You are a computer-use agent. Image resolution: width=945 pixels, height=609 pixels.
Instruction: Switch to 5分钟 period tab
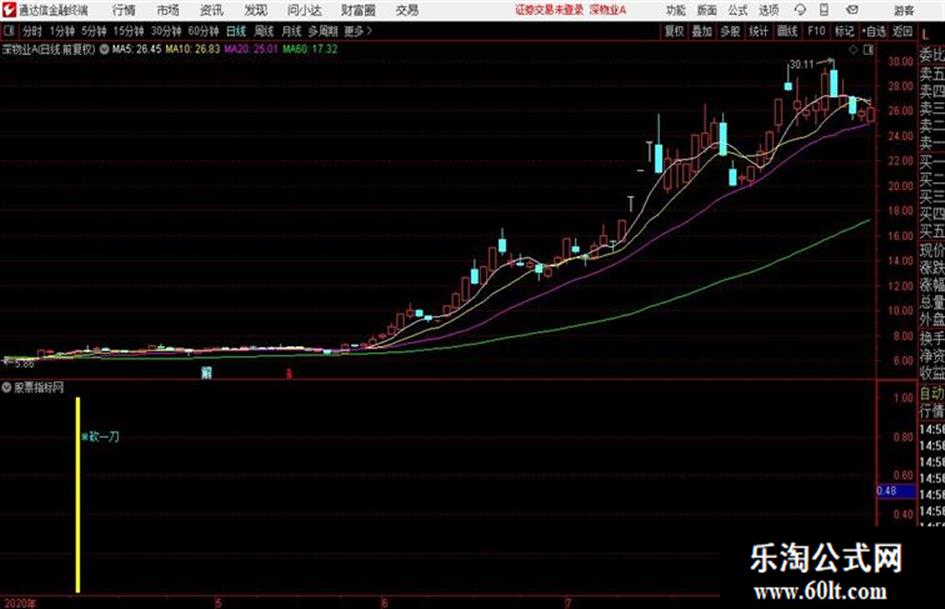[x=94, y=31]
